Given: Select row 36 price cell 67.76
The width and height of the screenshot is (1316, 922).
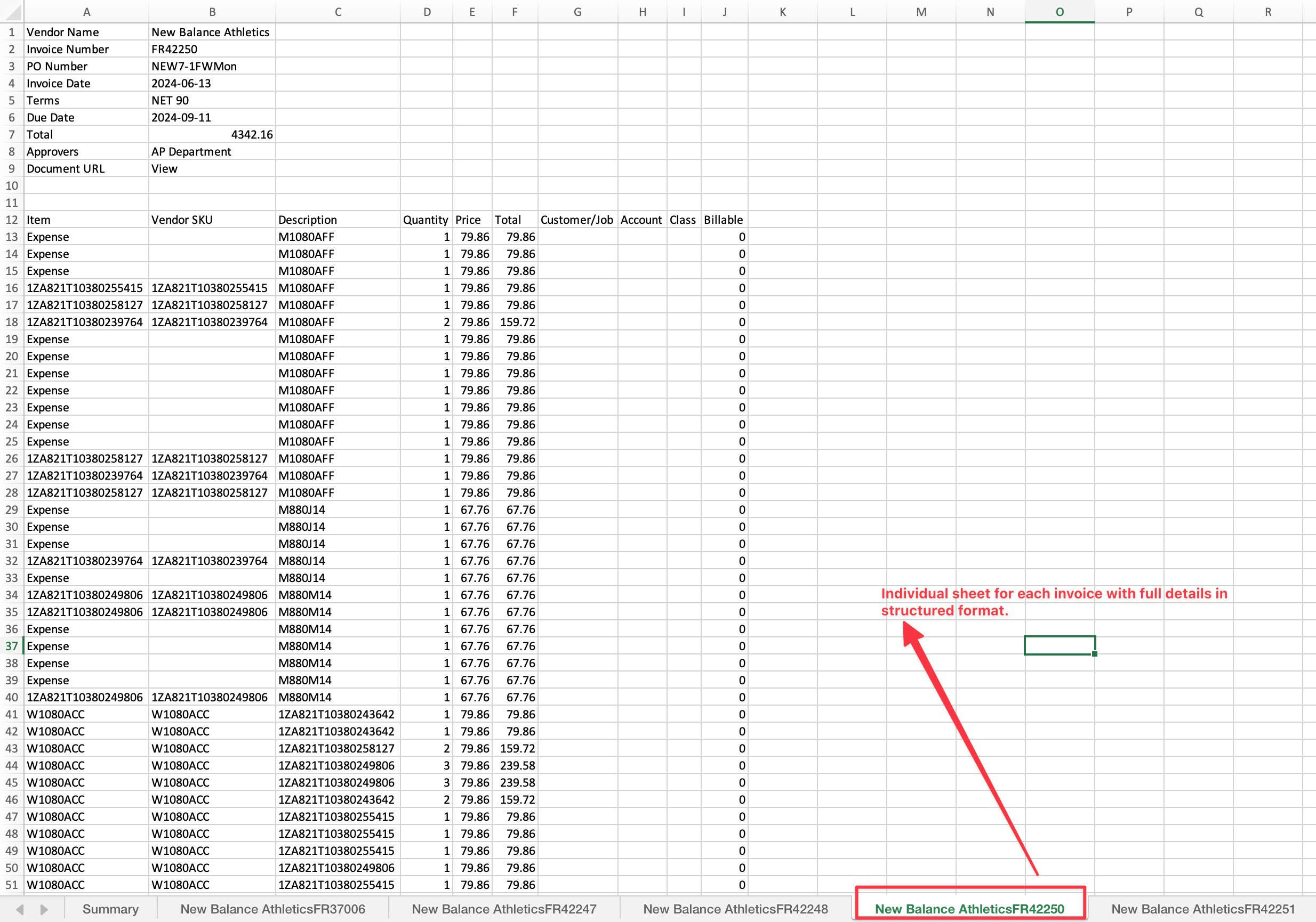Looking at the screenshot, I should [472, 629].
